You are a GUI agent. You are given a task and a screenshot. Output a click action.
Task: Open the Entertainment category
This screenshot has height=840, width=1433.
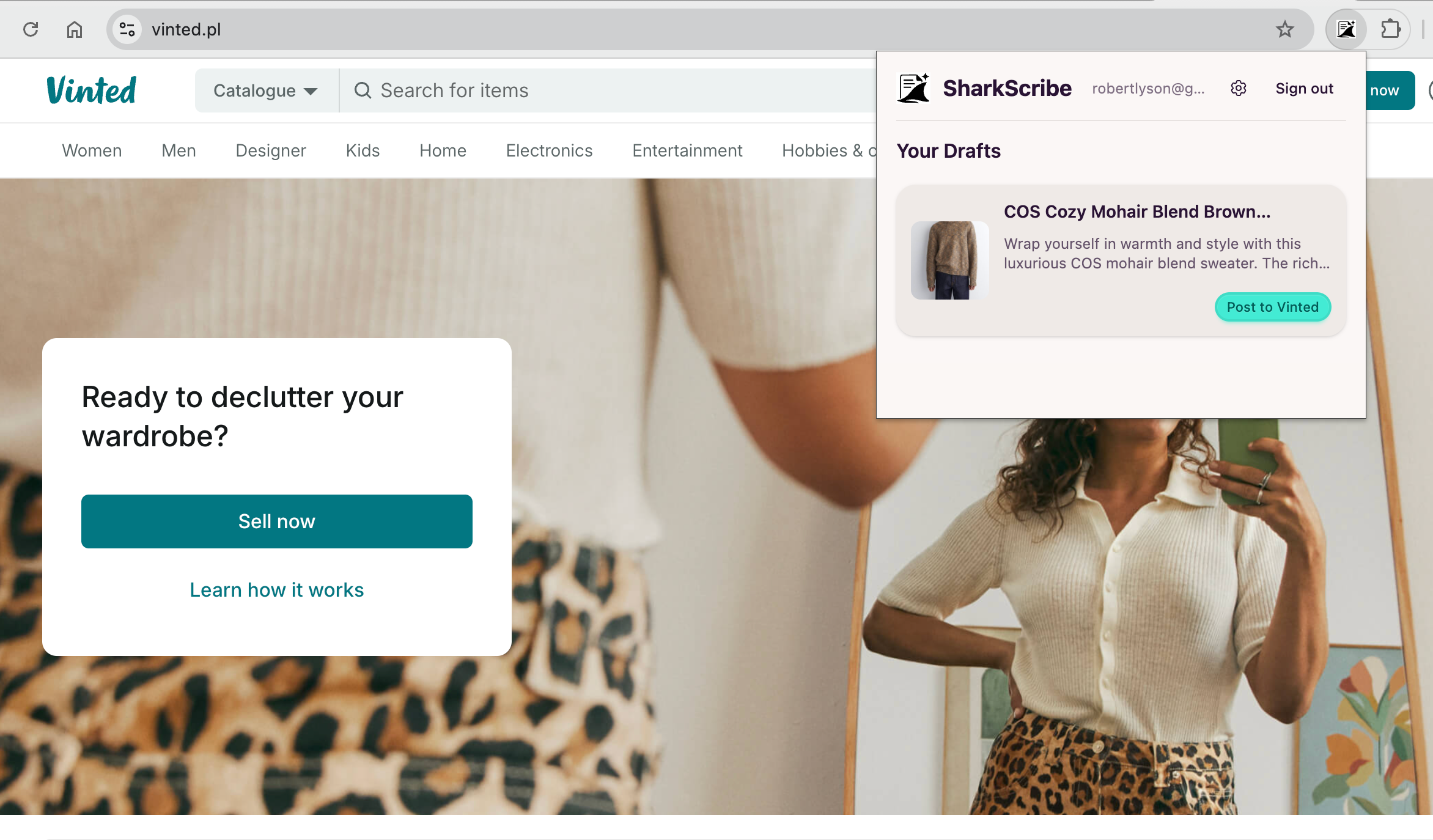pyautogui.click(x=687, y=150)
